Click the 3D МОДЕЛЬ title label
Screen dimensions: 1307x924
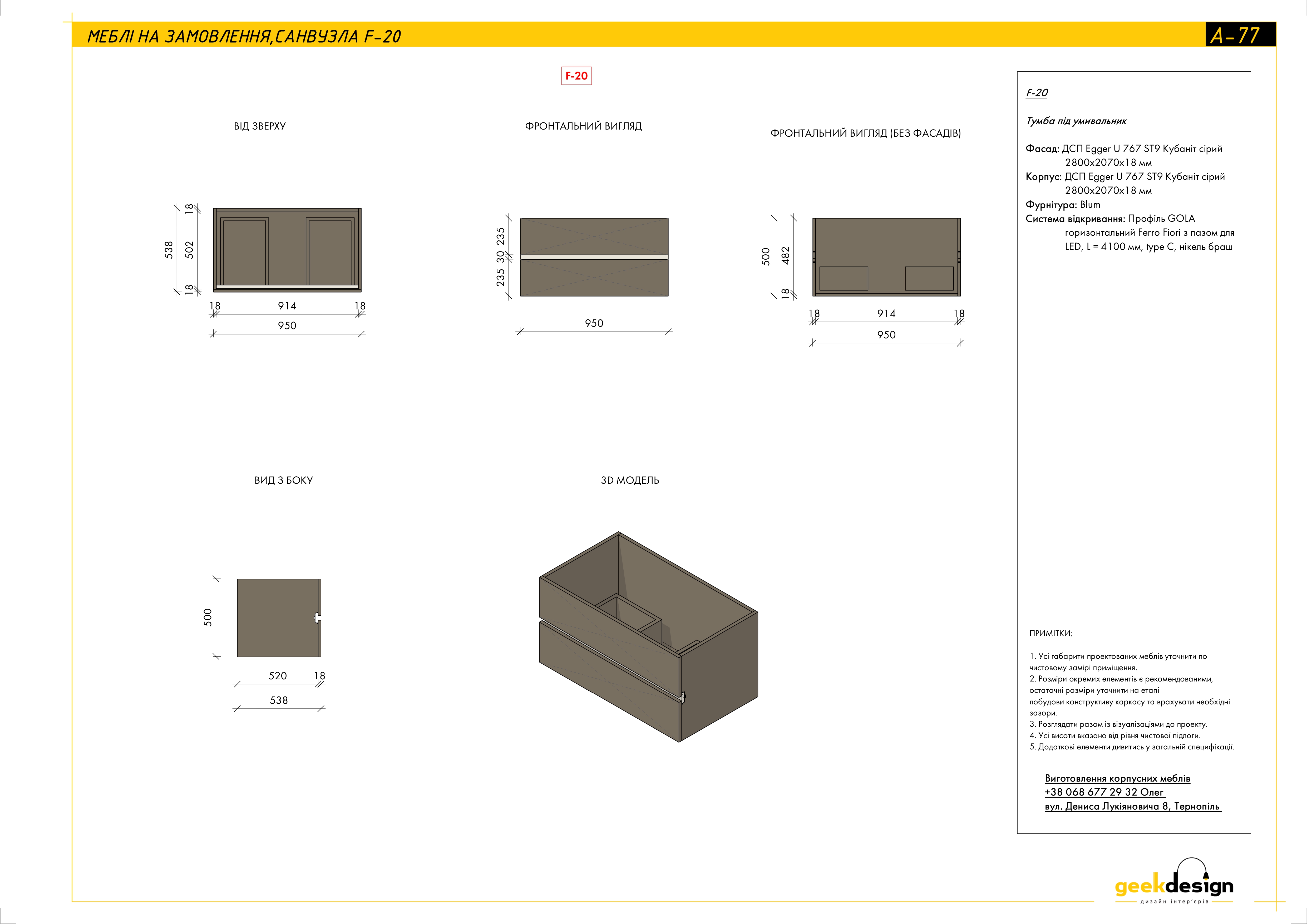[630, 481]
